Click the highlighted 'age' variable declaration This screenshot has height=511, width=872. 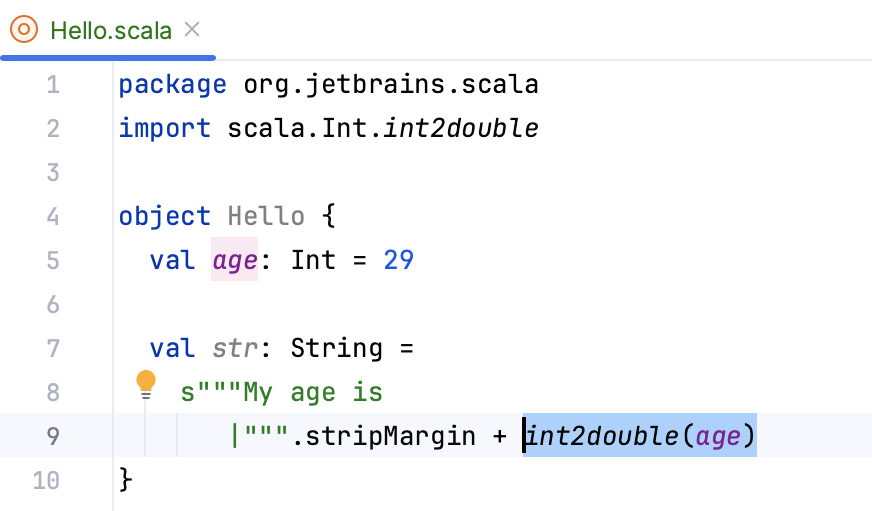click(234, 261)
